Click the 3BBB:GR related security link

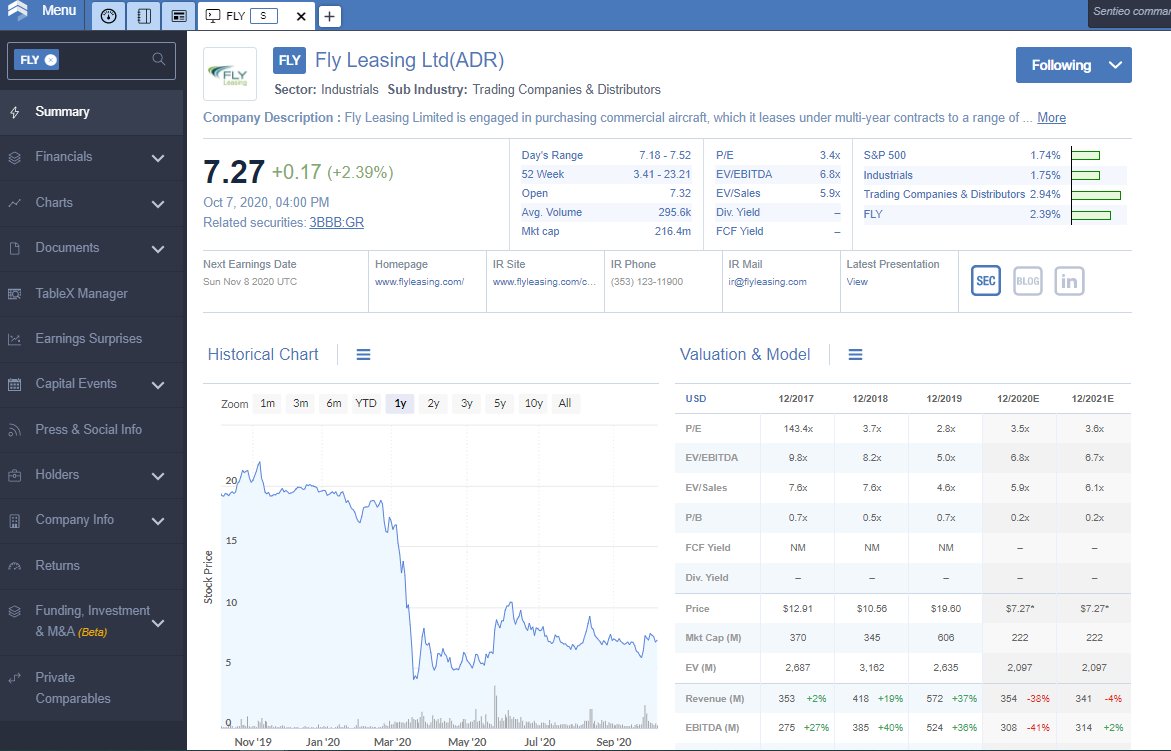pos(336,222)
